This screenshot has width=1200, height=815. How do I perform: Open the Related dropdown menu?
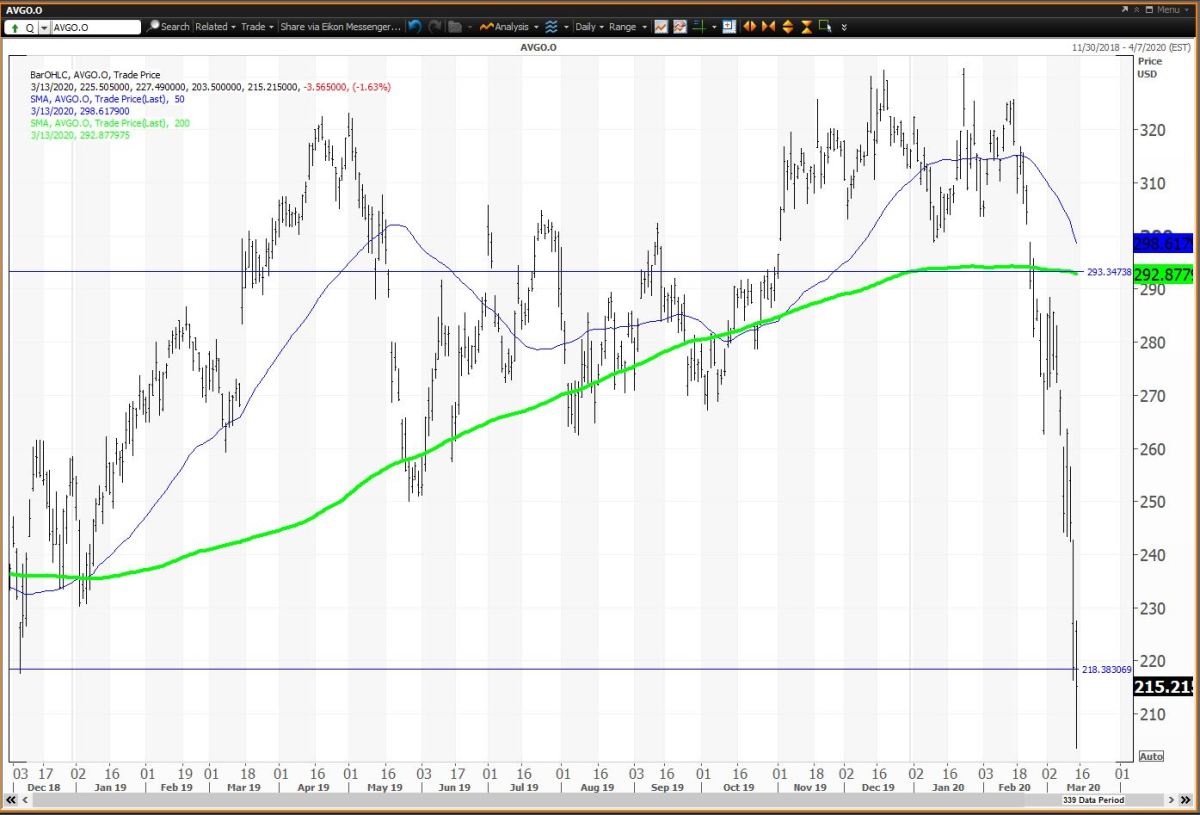[214, 27]
